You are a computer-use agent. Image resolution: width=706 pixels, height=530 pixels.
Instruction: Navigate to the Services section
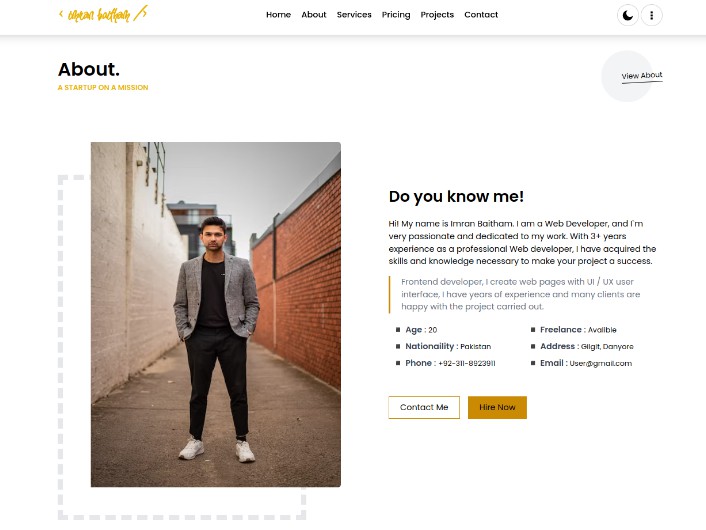coord(354,15)
